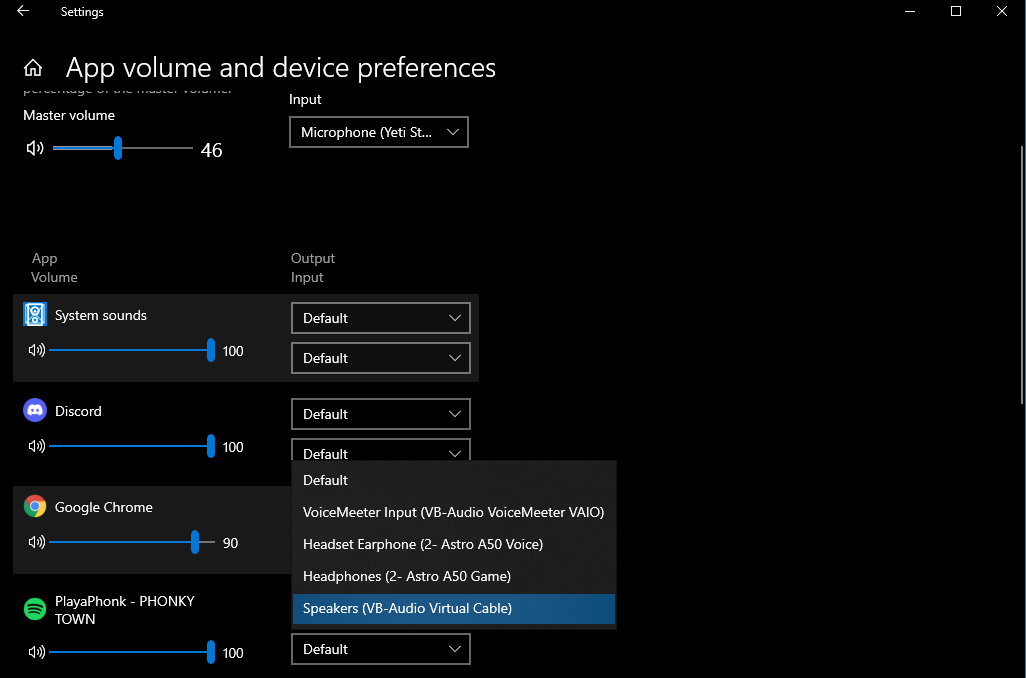Screen dimensions: 1026x678
Task: Go to Settings home icon
Action: click(x=33, y=68)
